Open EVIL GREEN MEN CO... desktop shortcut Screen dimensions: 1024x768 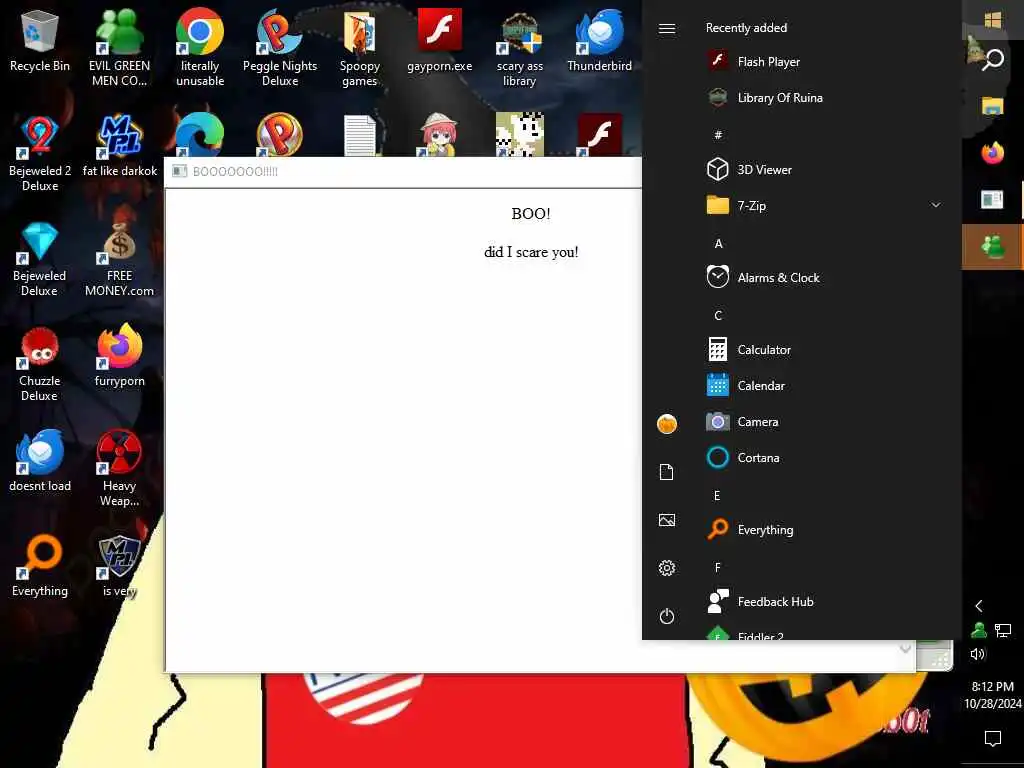pyautogui.click(x=120, y=48)
